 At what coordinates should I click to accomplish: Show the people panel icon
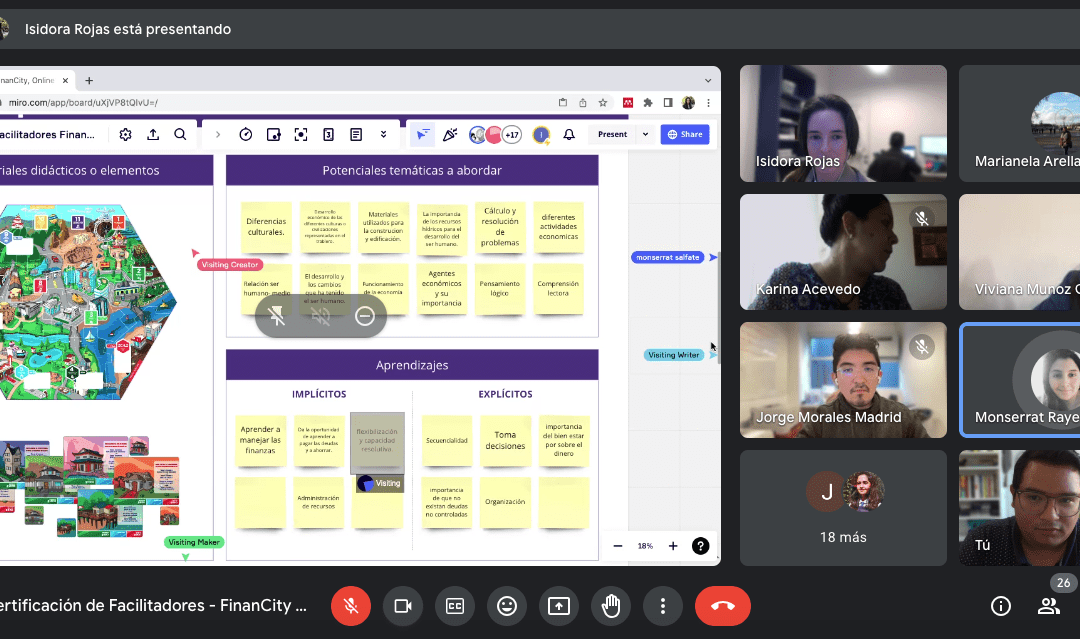(x=1049, y=606)
